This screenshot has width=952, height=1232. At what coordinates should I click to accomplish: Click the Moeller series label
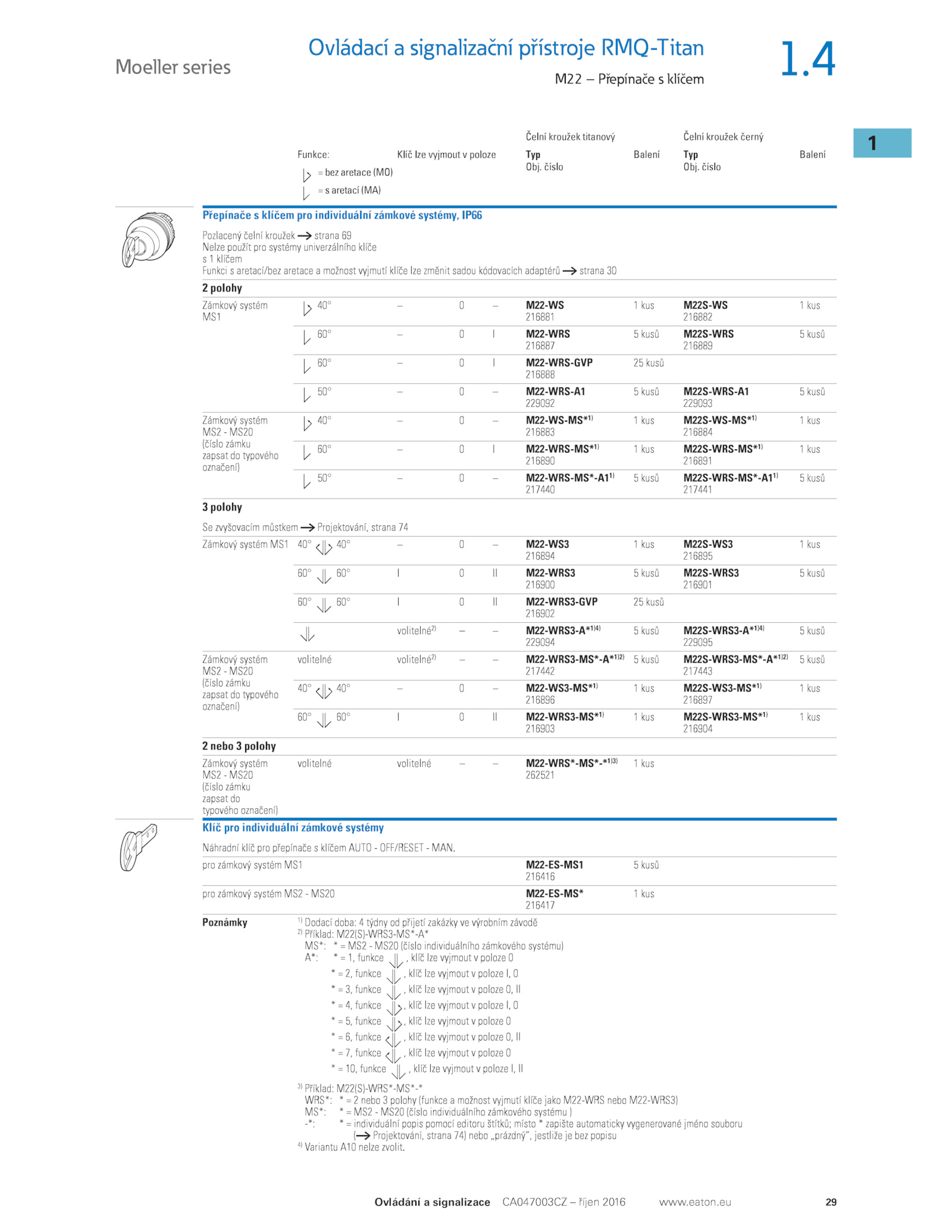point(173,67)
